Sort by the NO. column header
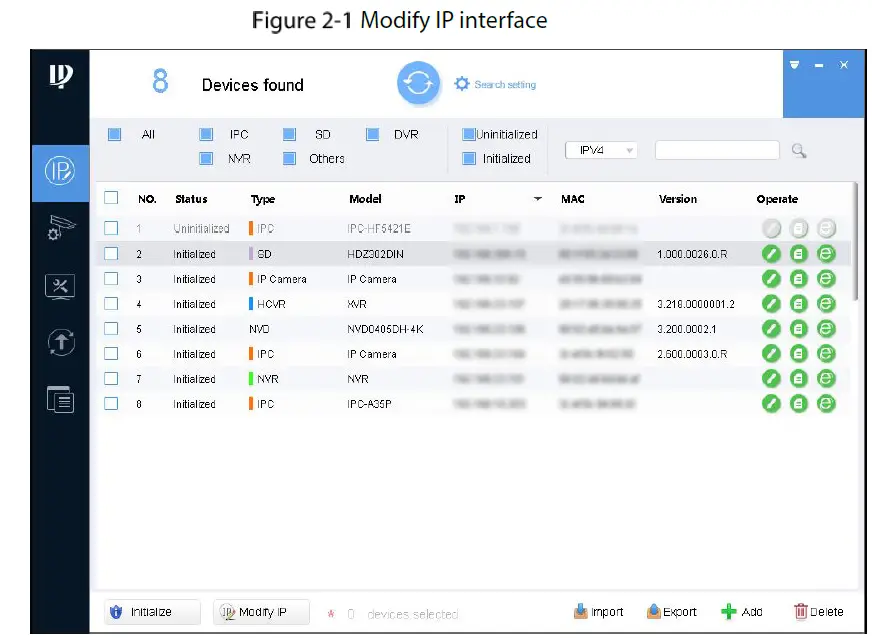Screen dimensions: 872x638 147,199
